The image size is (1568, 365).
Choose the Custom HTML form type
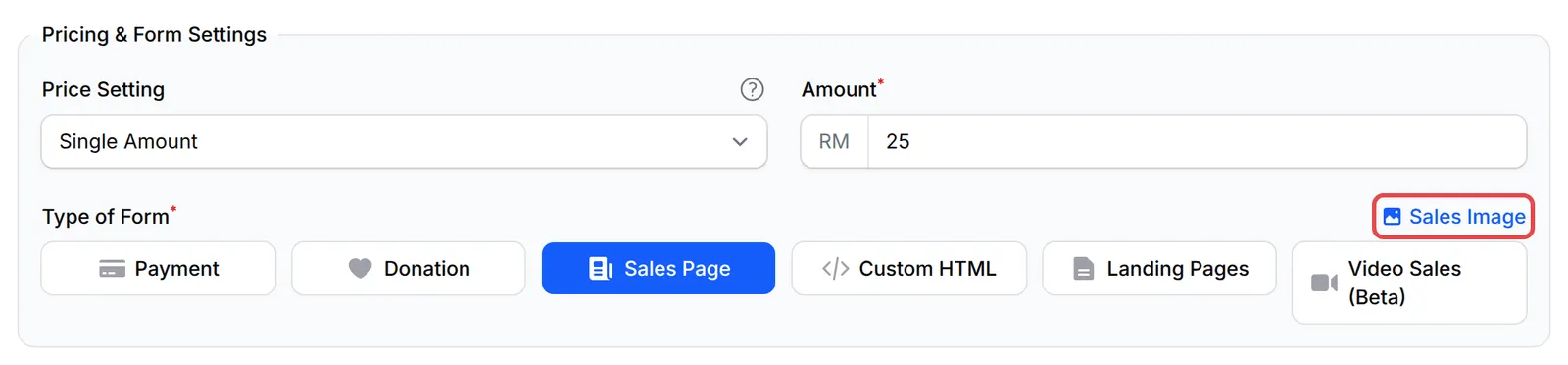pos(909,268)
